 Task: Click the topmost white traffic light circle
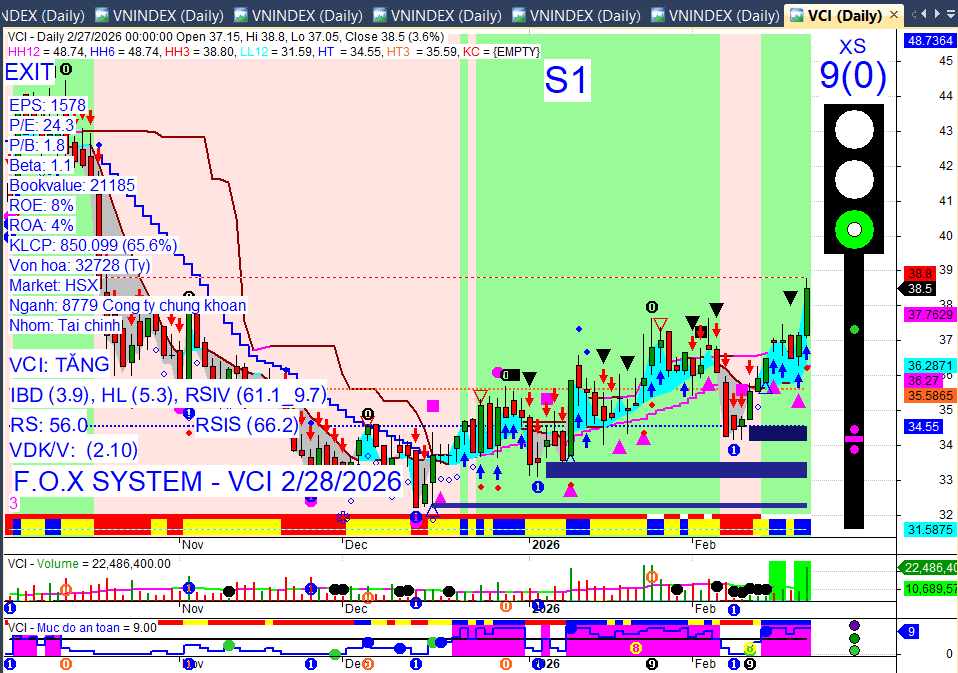(x=854, y=129)
